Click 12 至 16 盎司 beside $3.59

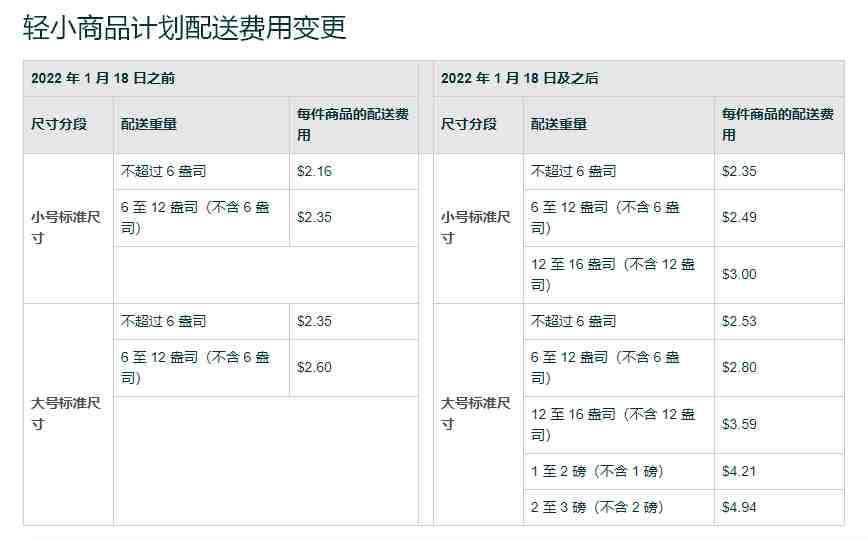[612, 425]
